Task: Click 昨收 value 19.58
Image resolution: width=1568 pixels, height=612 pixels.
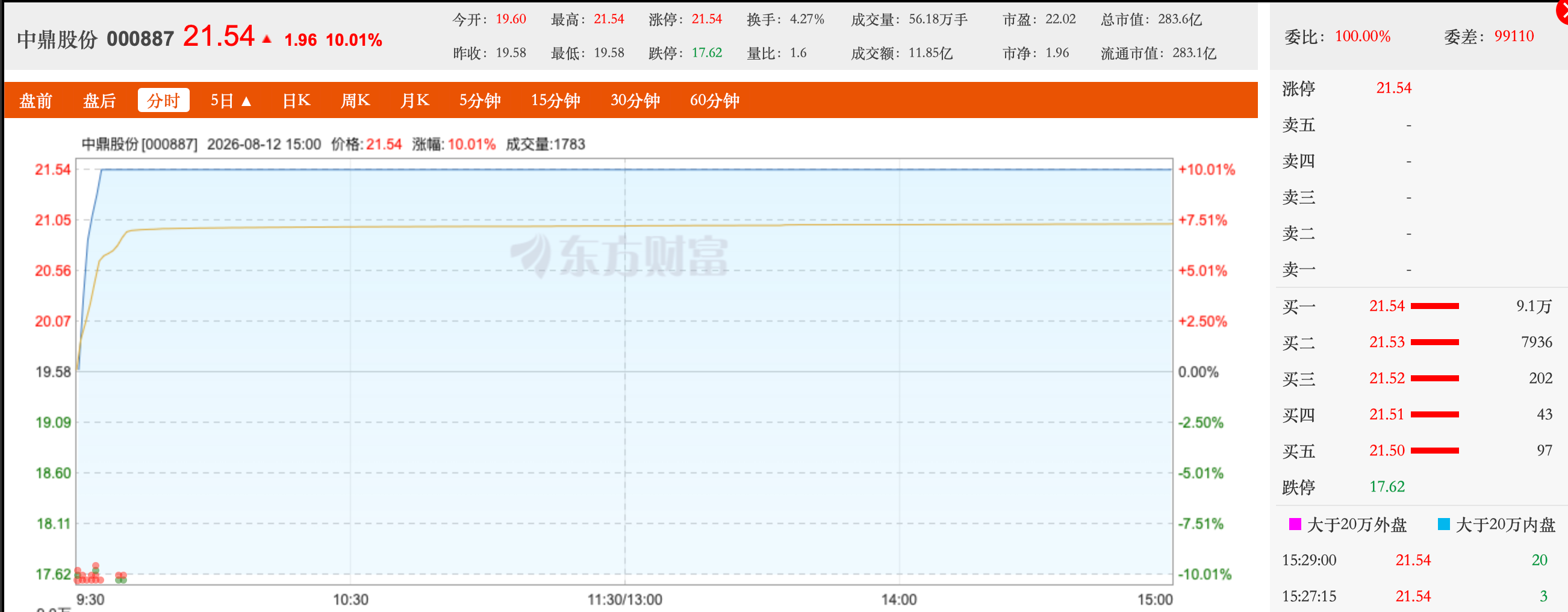Action: (x=511, y=53)
